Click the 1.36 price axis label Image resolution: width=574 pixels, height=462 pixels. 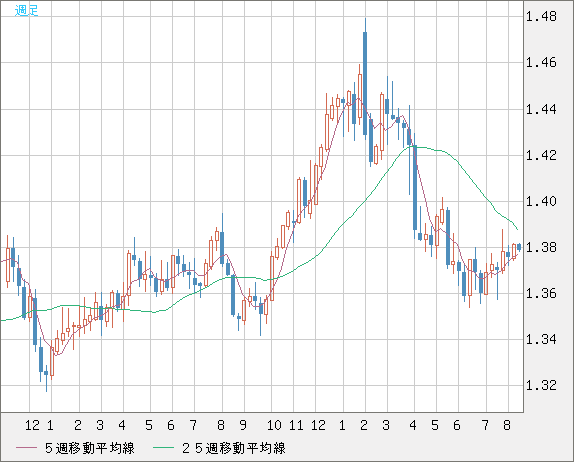tap(541, 293)
